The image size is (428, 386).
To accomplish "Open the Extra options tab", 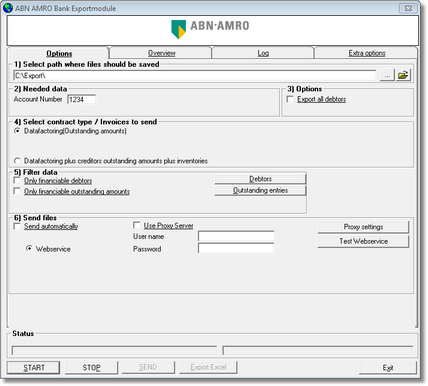I will pyautogui.click(x=367, y=53).
